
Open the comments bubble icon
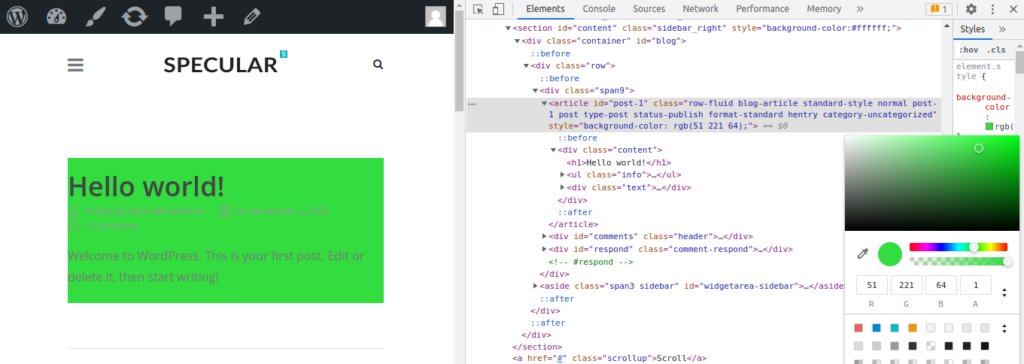173,16
